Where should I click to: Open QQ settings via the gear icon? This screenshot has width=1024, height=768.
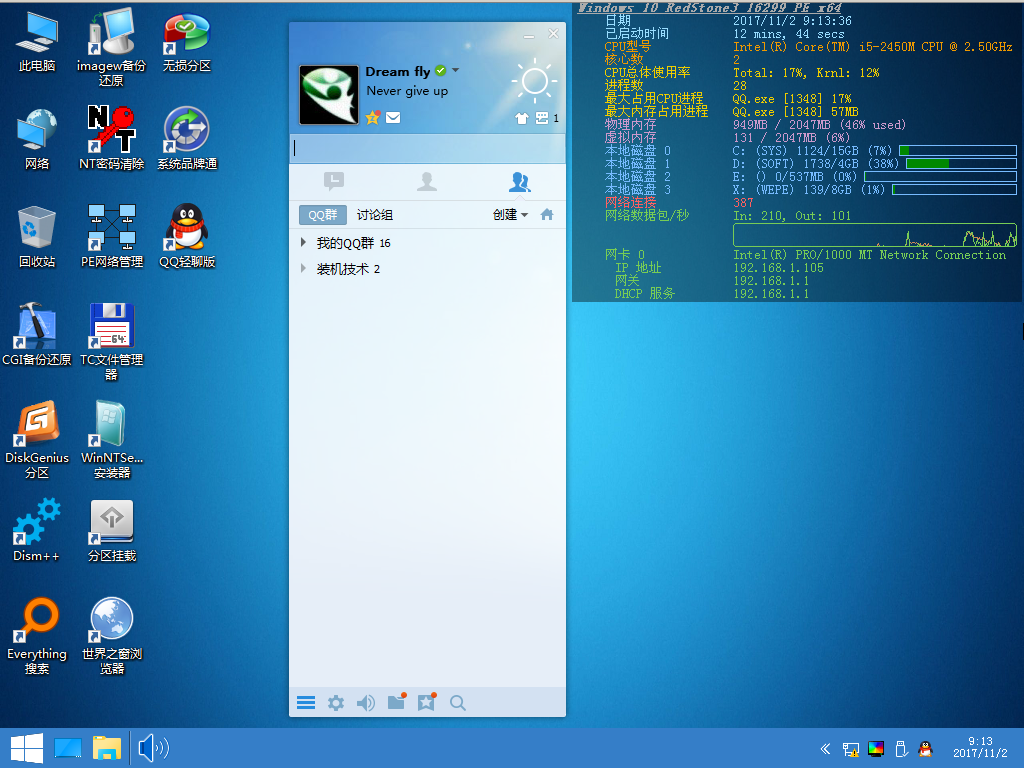[336, 703]
